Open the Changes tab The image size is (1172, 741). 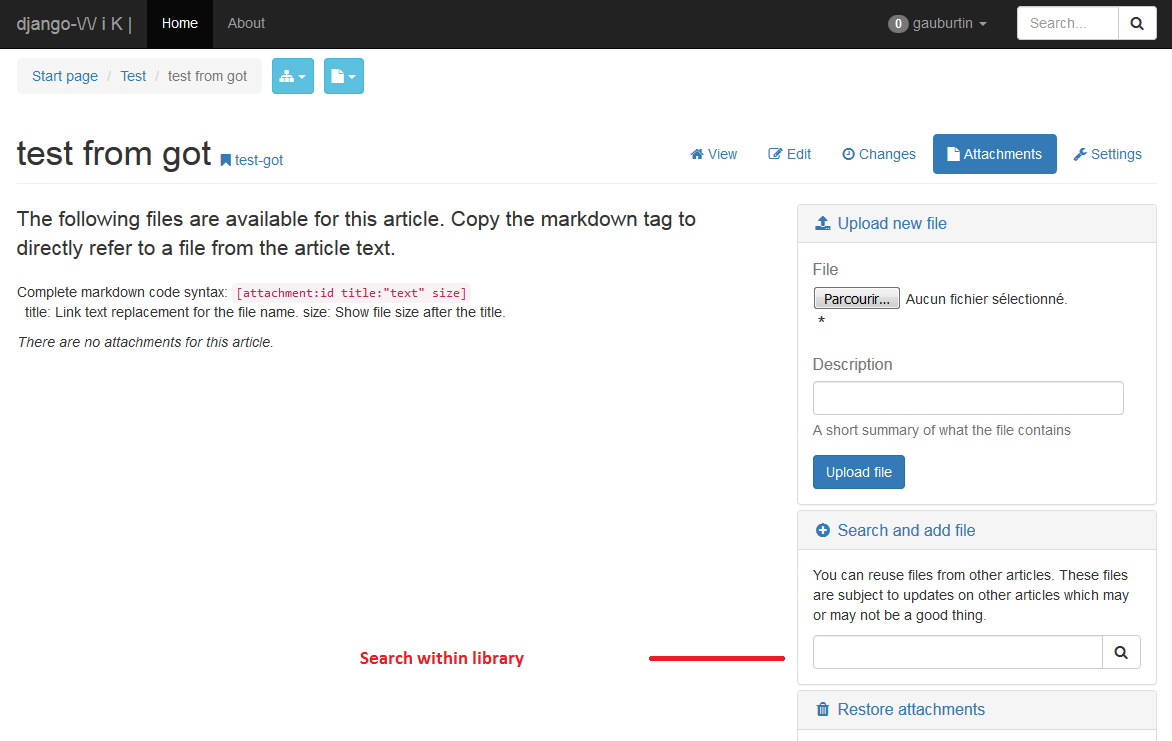tap(878, 154)
